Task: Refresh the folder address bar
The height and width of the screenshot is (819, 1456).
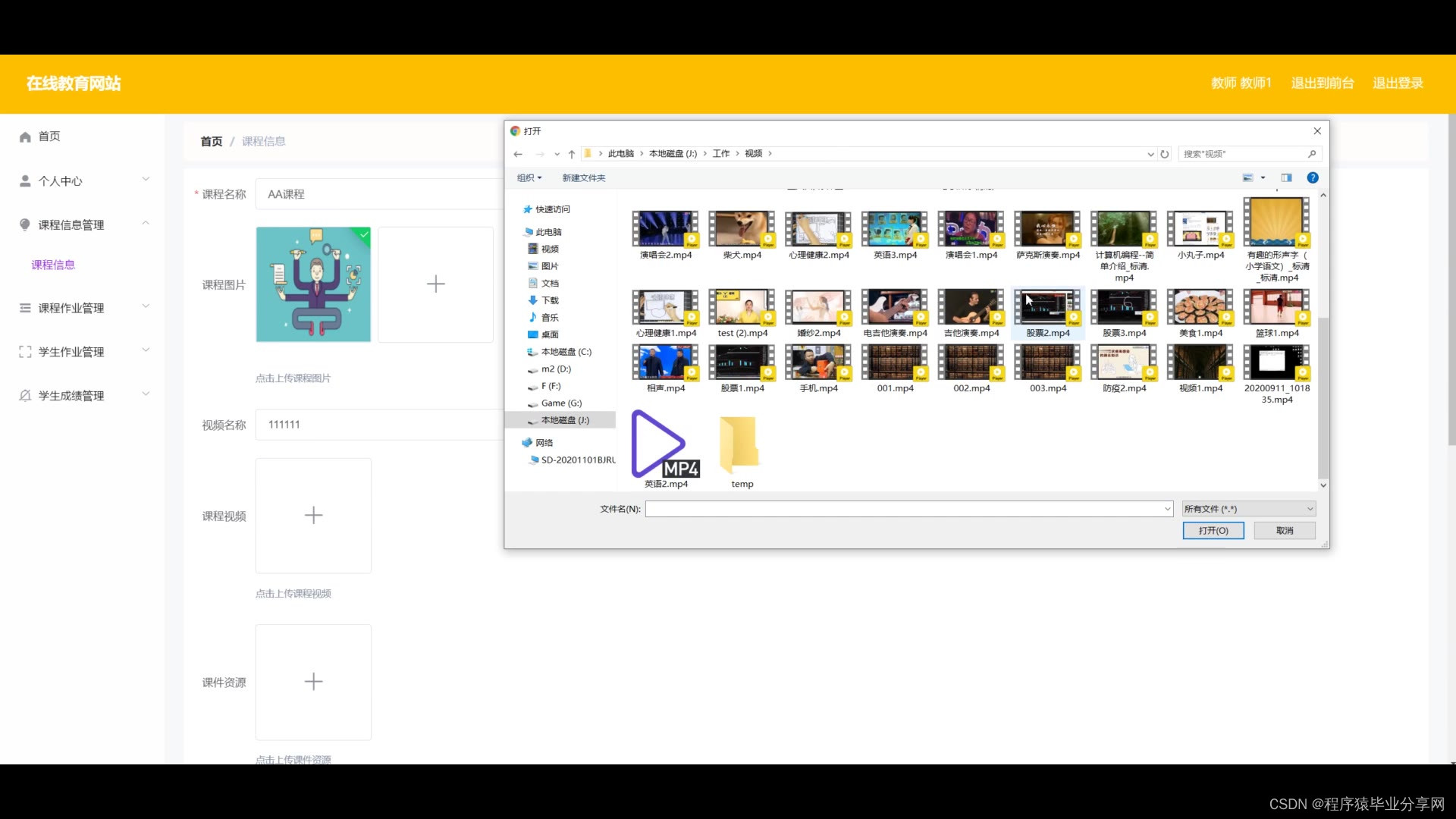Action: 1165,154
